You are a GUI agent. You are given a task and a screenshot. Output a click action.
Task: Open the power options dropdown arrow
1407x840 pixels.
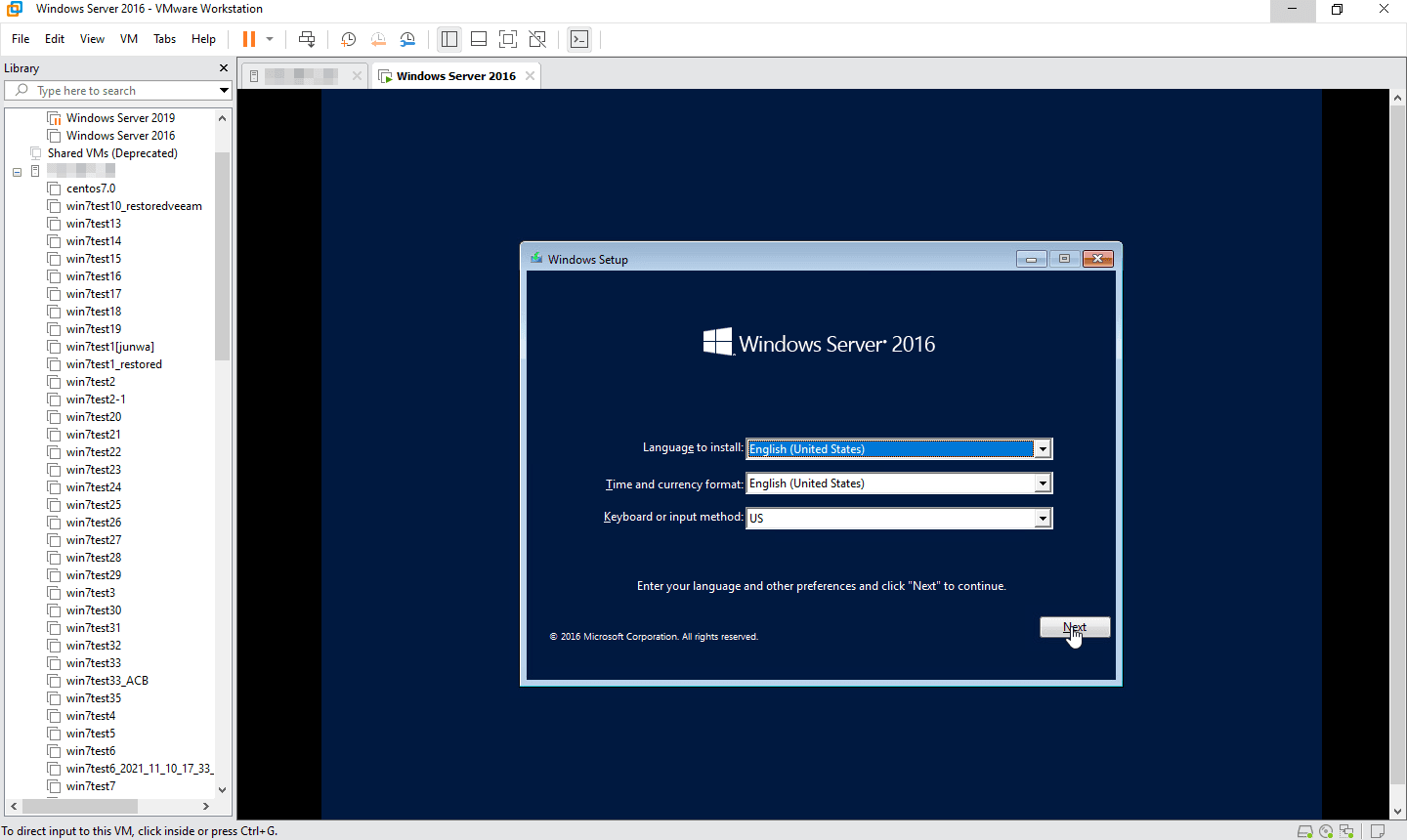click(270, 39)
